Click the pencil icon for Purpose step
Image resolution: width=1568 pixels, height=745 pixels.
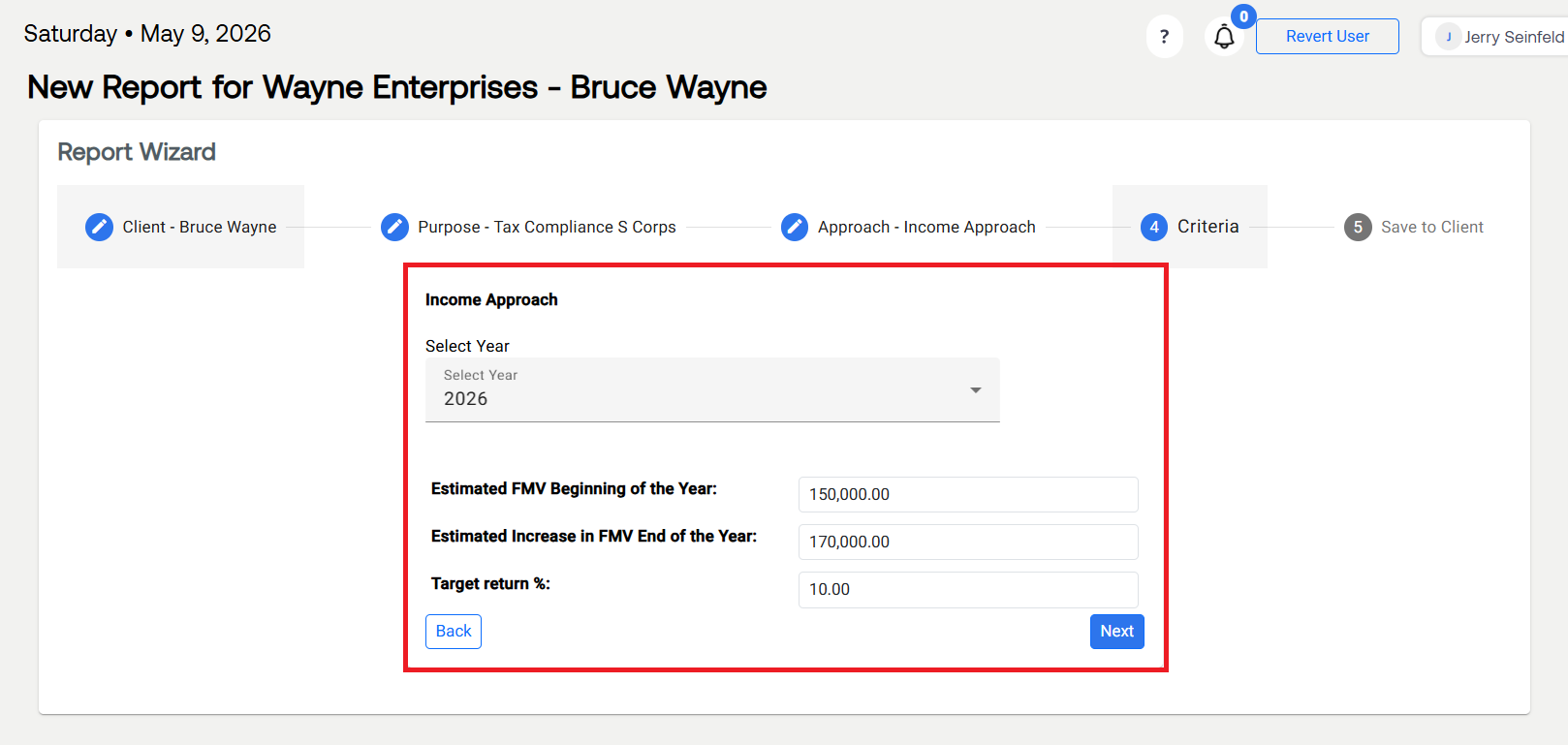tap(394, 227)
